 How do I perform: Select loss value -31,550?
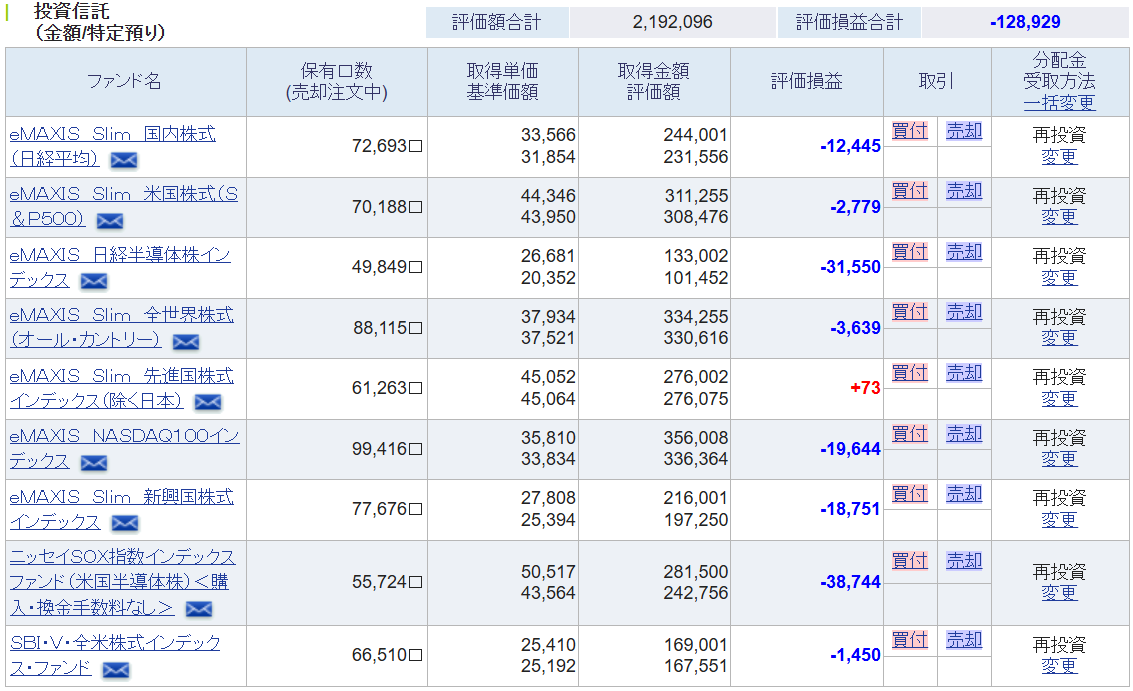click(x=850, y=267)
